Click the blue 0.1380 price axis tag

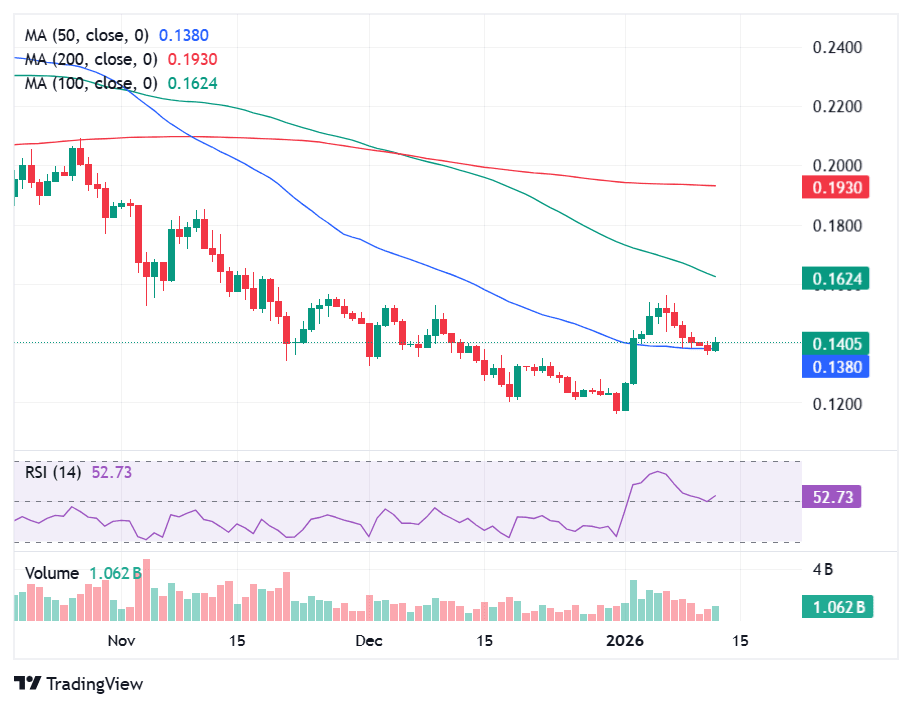(837, 366)
